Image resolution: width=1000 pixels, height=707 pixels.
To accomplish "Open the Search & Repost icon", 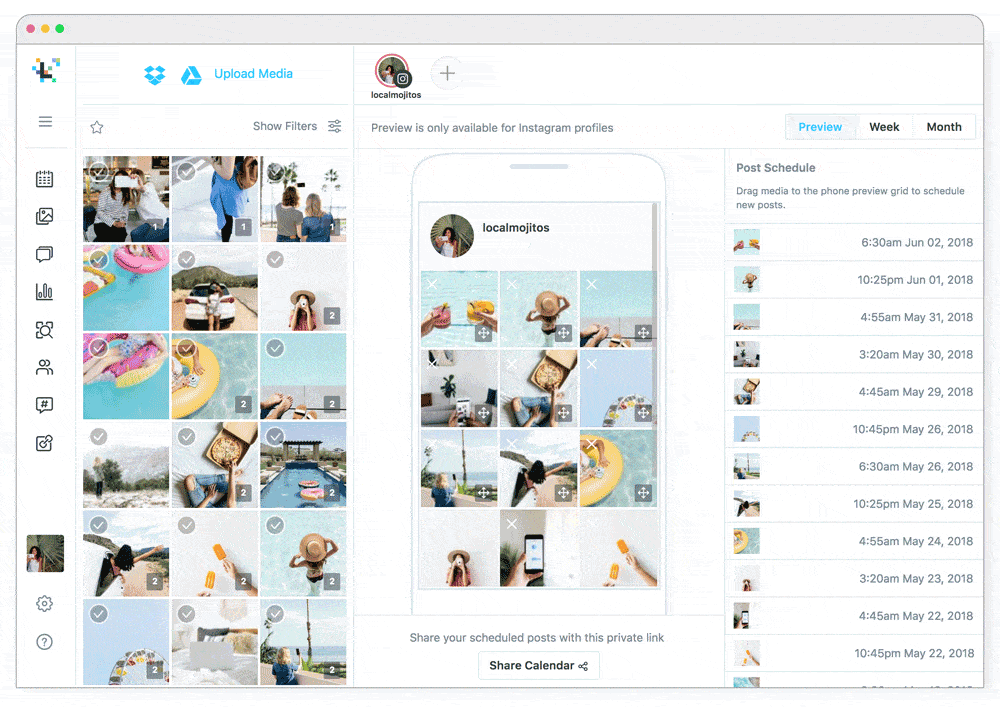I will tap(45, 330).
